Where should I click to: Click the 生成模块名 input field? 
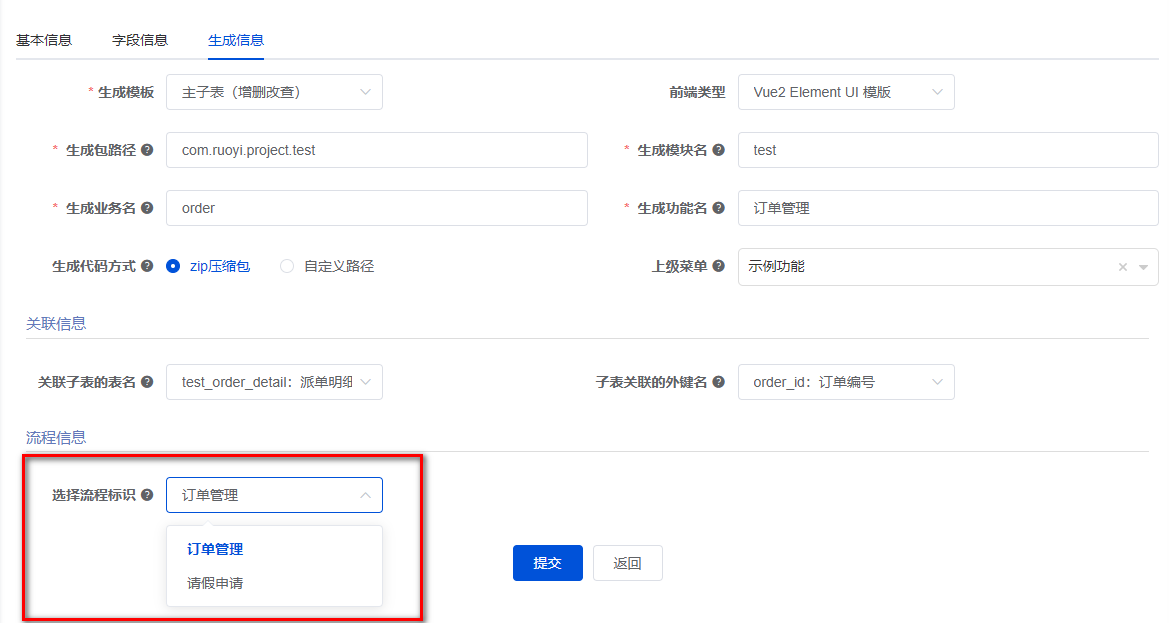[x=948, y=151]
